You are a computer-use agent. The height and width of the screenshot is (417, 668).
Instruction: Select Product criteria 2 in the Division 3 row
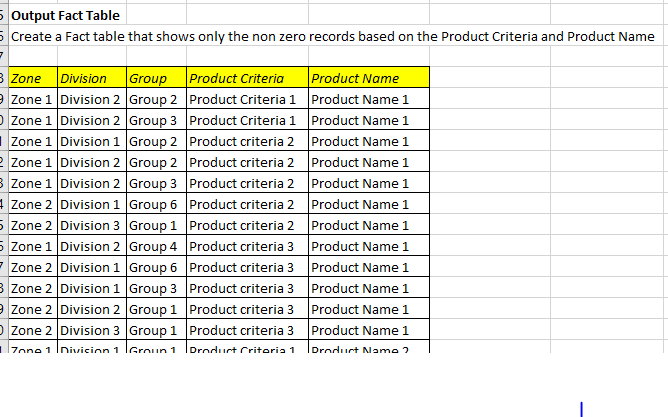pos(248,225)
